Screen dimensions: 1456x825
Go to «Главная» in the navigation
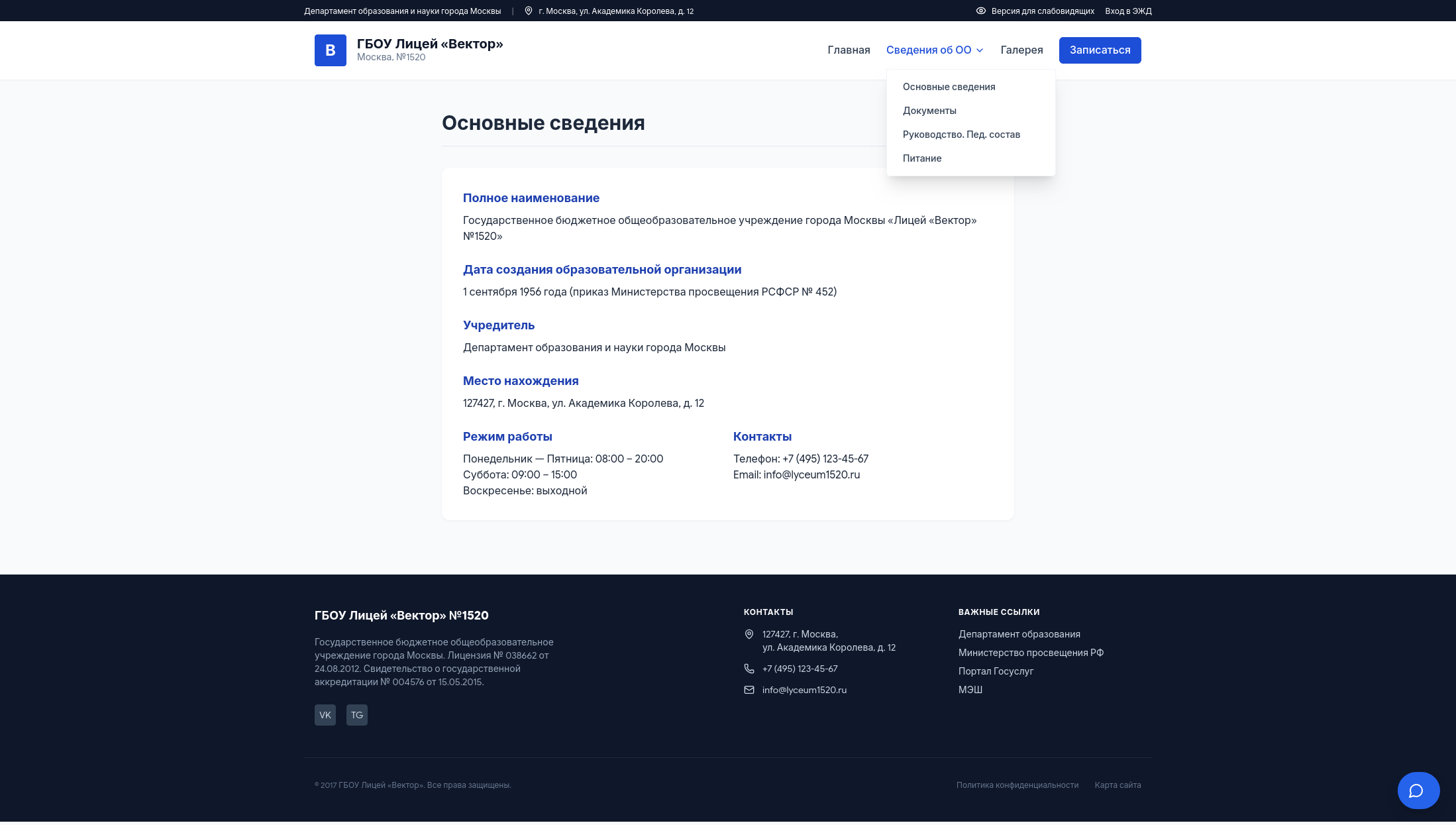click(849, 50)
